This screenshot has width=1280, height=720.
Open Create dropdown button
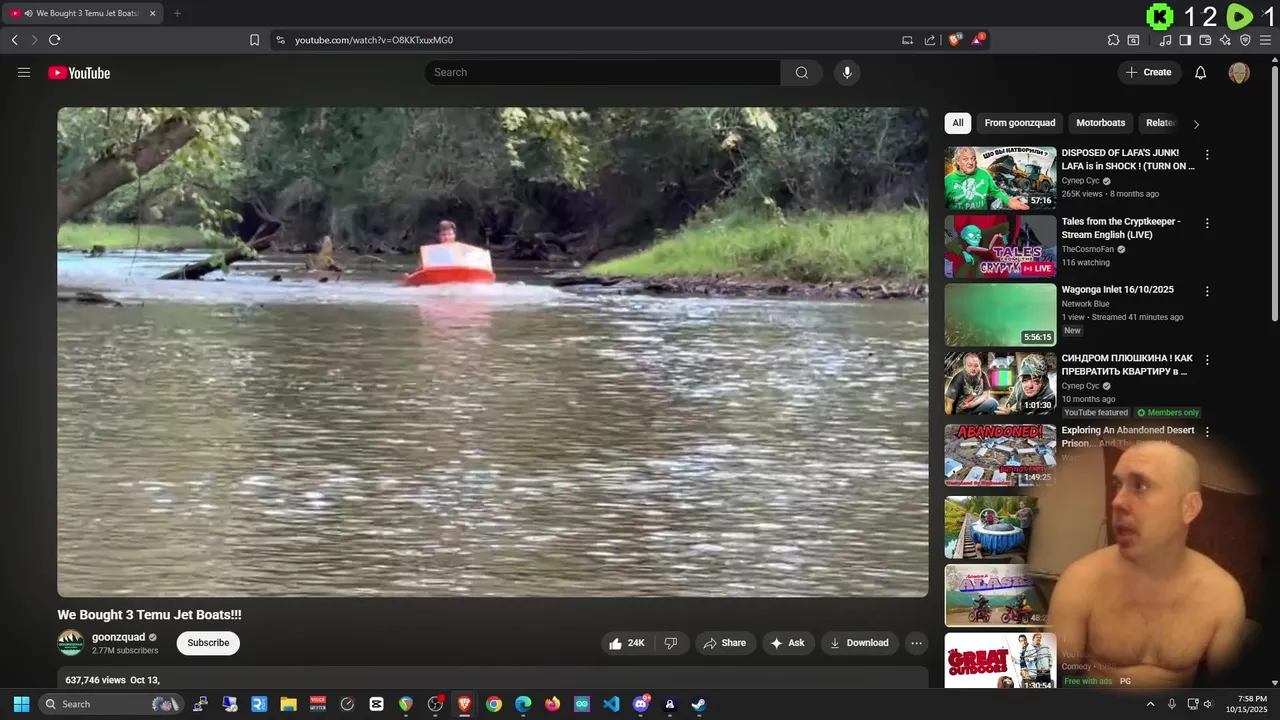point(1149,72)
